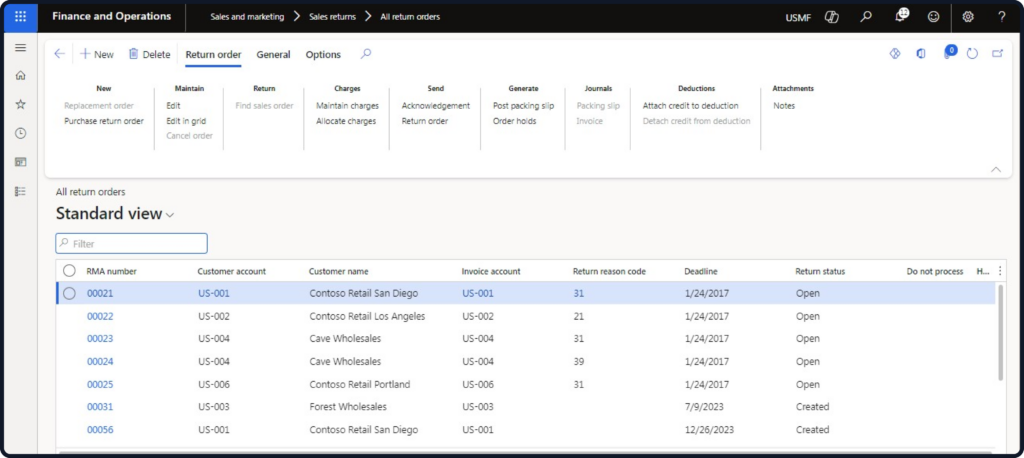Click the action pane search magnifier
1024x458 pixels.
(366, 54)
